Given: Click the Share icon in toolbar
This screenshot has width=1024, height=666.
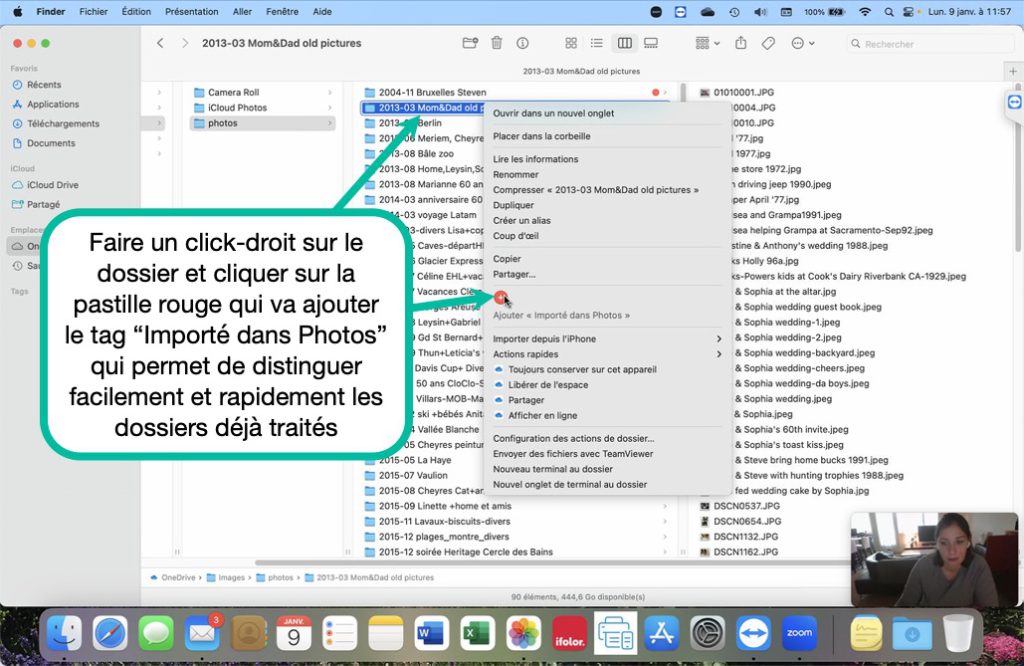Looking at the screenshot, I should tap(741, 43).
